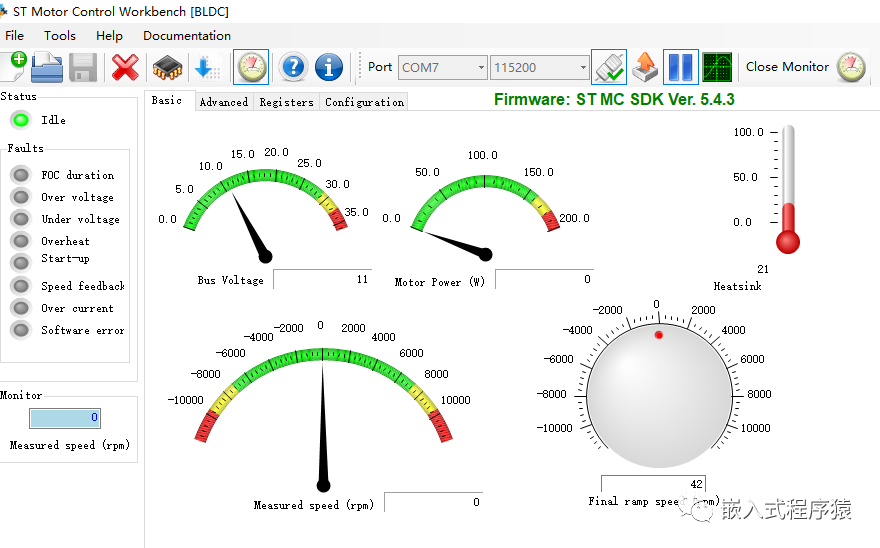The image size is (880, 548).
Task: Expand the COM7 port dropdown
Action: [x=480, y=67]
